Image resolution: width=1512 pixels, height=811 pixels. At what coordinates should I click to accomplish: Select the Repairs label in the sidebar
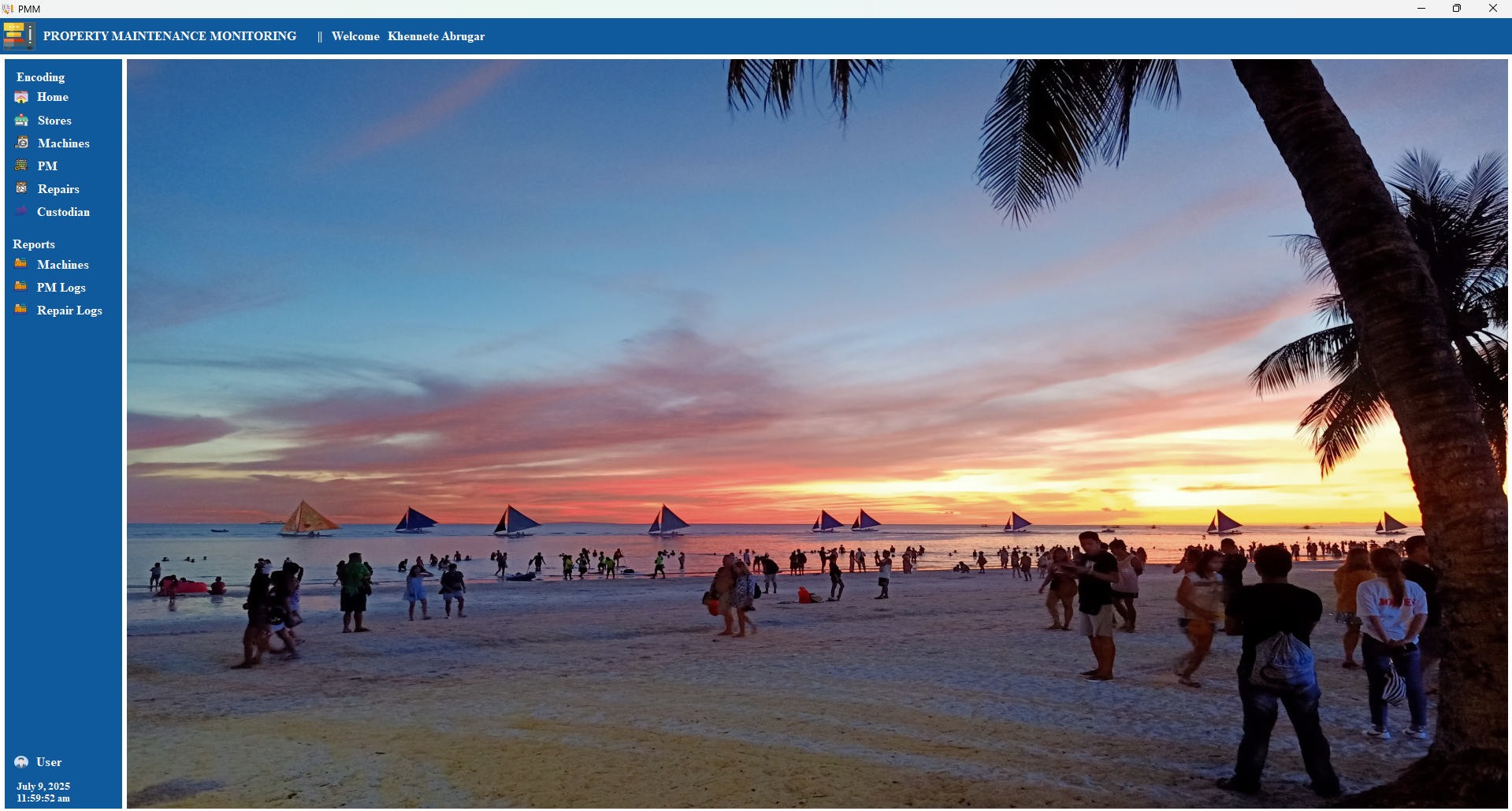click(58, 189)
